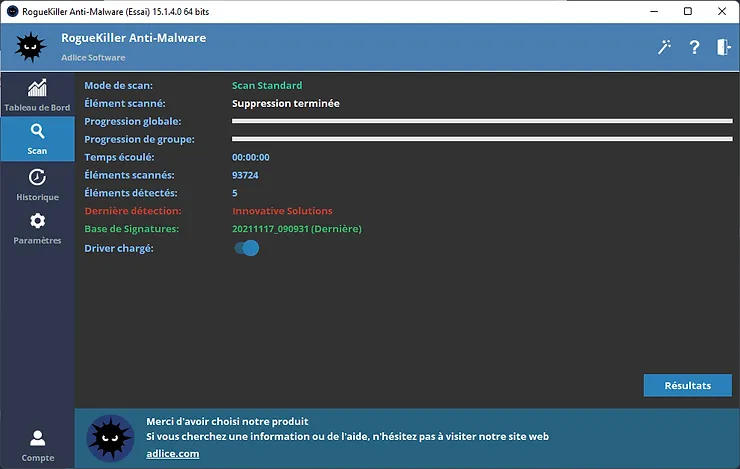The height and width of the screenshot is (469, 740).
Task: Click the 'Élément scanné:' label
Action: tap(125, 103)
